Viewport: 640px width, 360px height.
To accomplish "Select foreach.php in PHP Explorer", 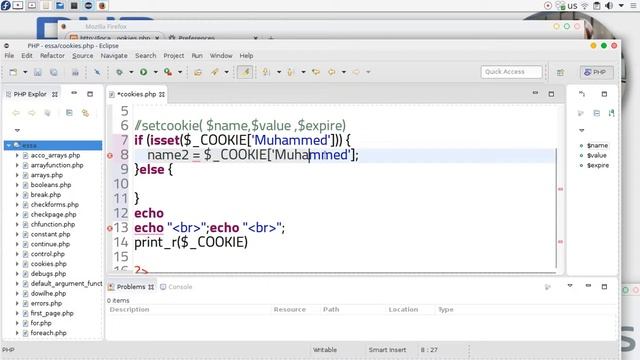I will [x=48, y=333].
